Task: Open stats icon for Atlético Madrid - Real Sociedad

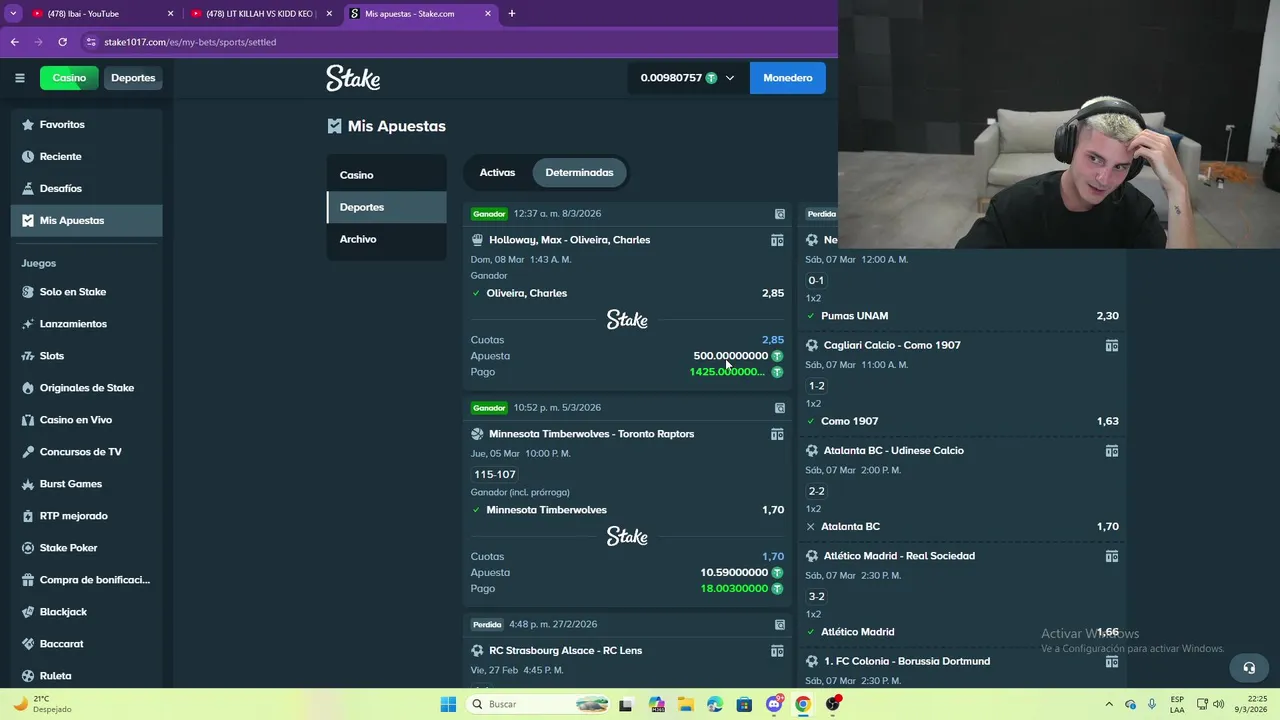Action: [1111, 556]
